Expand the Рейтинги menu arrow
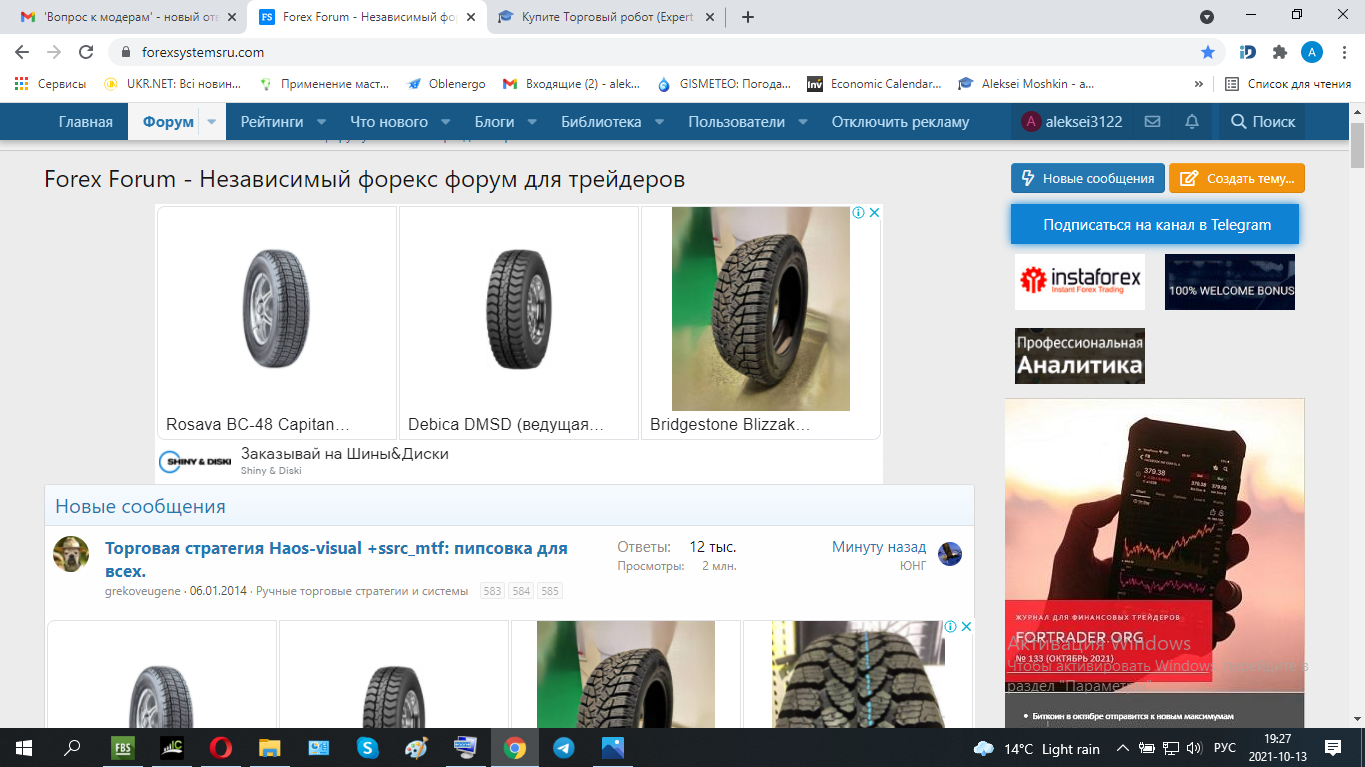Viewport: 1365px width, 767px height. [x=322, y=122]
